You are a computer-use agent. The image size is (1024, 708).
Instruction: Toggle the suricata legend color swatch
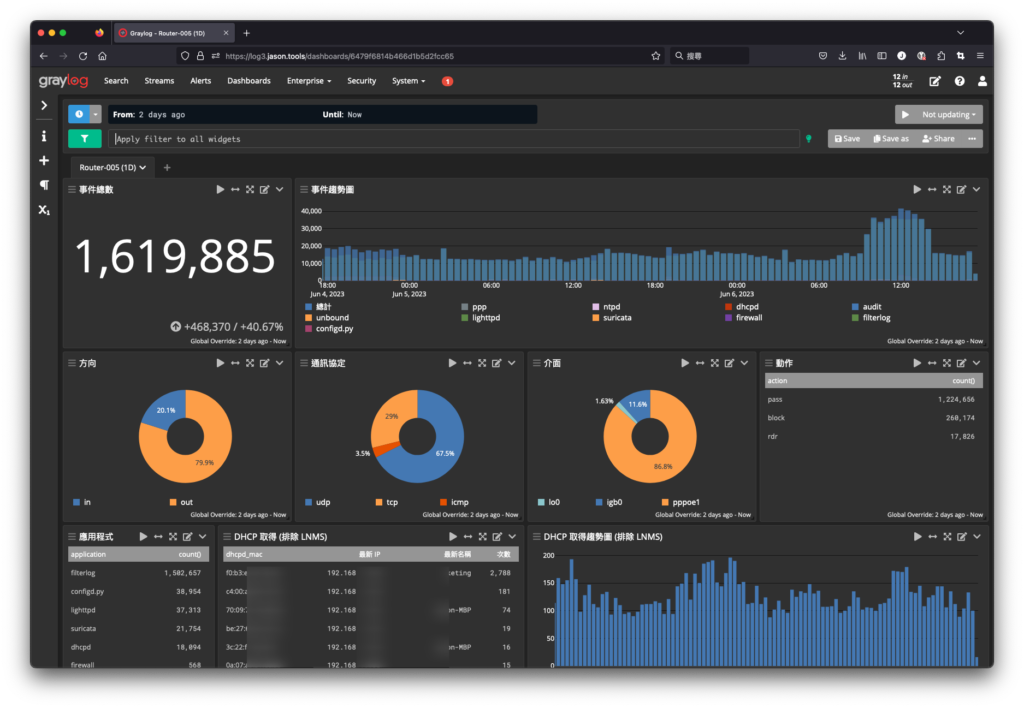click(x=596, y=318)
